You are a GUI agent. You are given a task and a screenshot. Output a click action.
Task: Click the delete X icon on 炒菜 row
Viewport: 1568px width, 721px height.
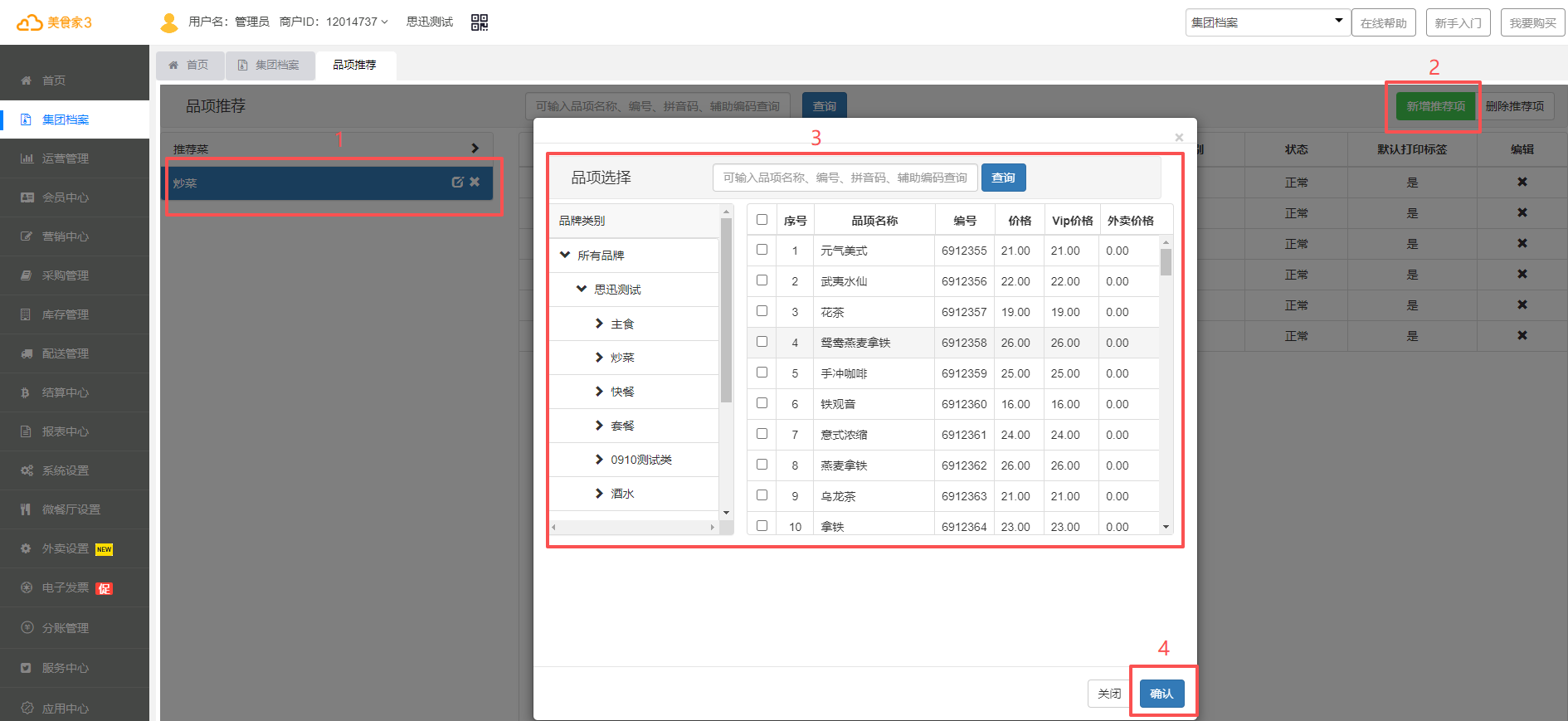tap(475, 183)
